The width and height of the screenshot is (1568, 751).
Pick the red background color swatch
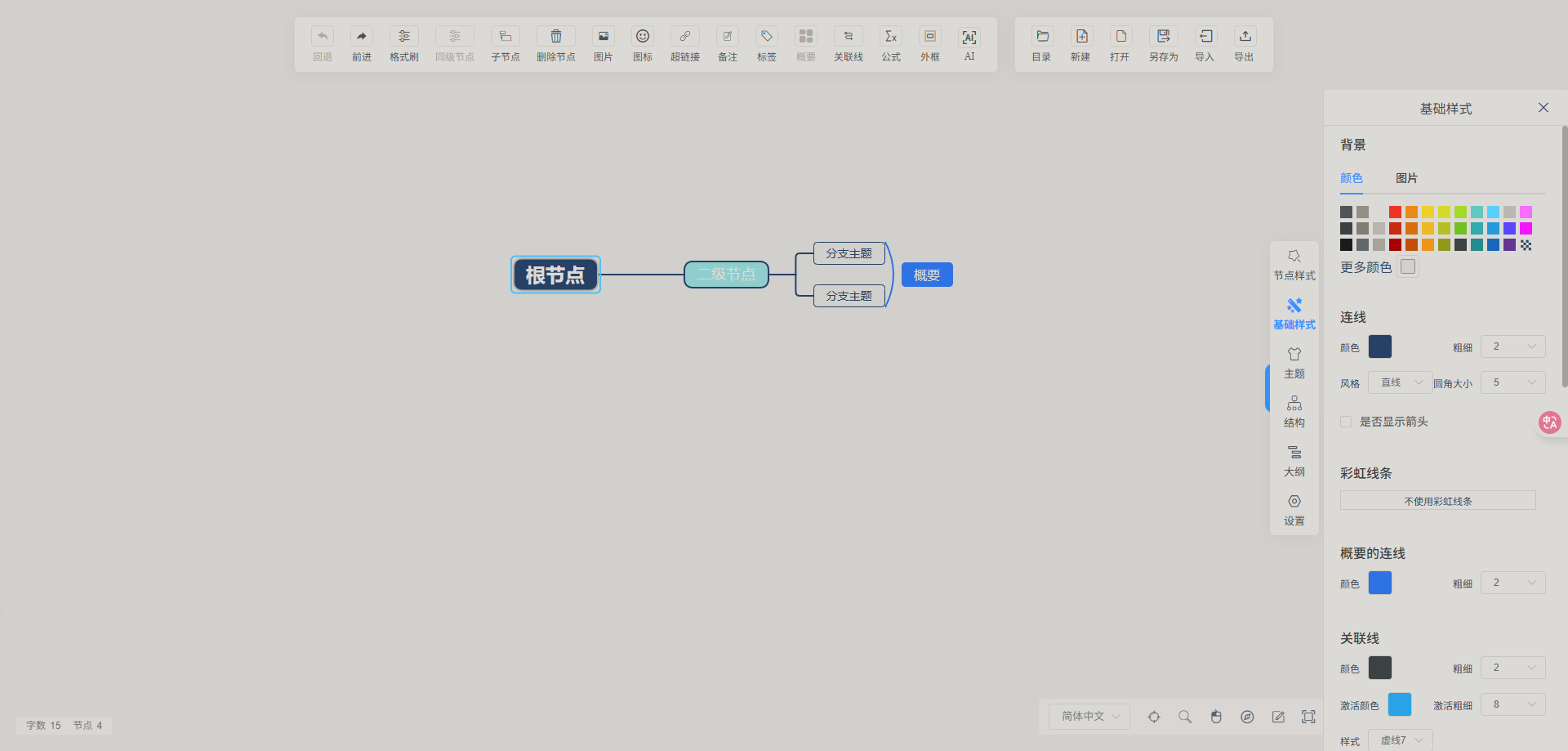click(x=1394, y=212)
